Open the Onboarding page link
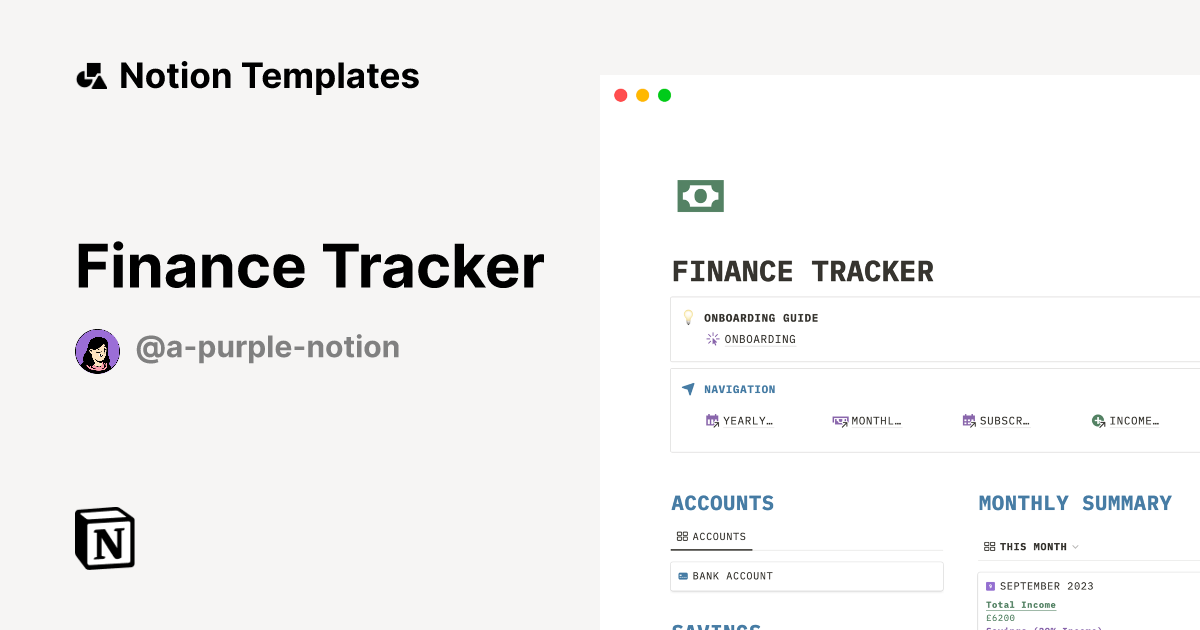 coord(760,339)
